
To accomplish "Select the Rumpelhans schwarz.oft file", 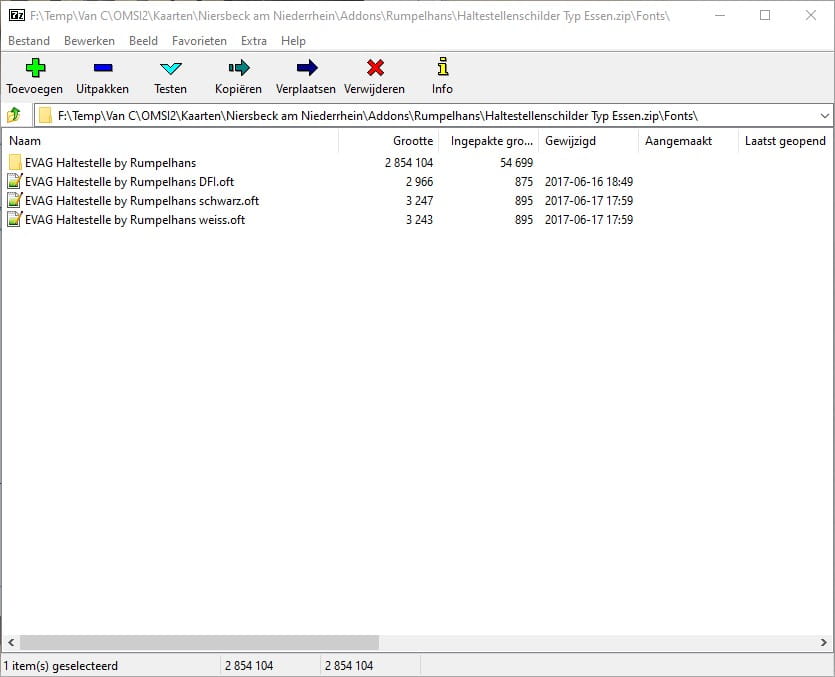I will pyautogui.click(x=142, y=201).
